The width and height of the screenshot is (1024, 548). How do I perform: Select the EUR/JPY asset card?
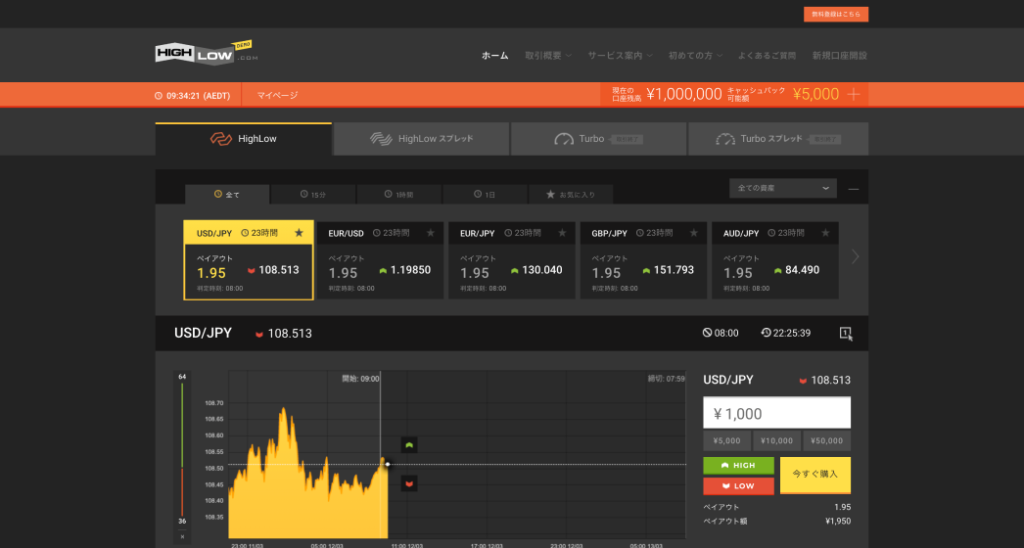[x=512, y=260]
